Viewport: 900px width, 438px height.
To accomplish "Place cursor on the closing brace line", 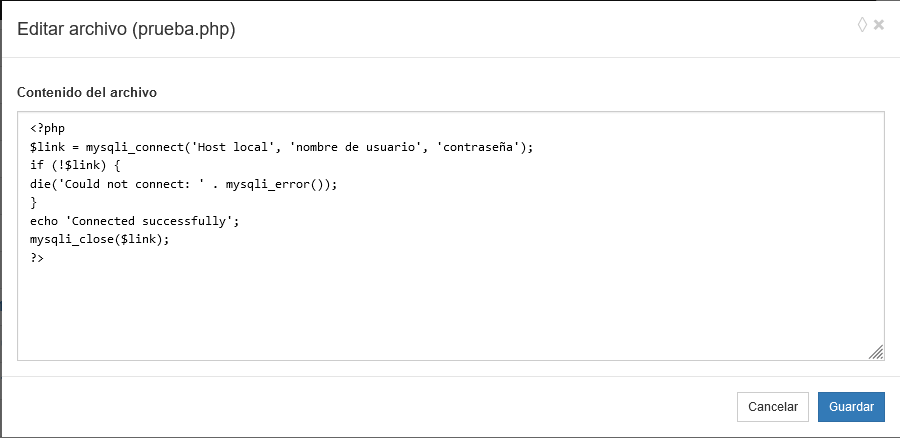I will point(34,203).
